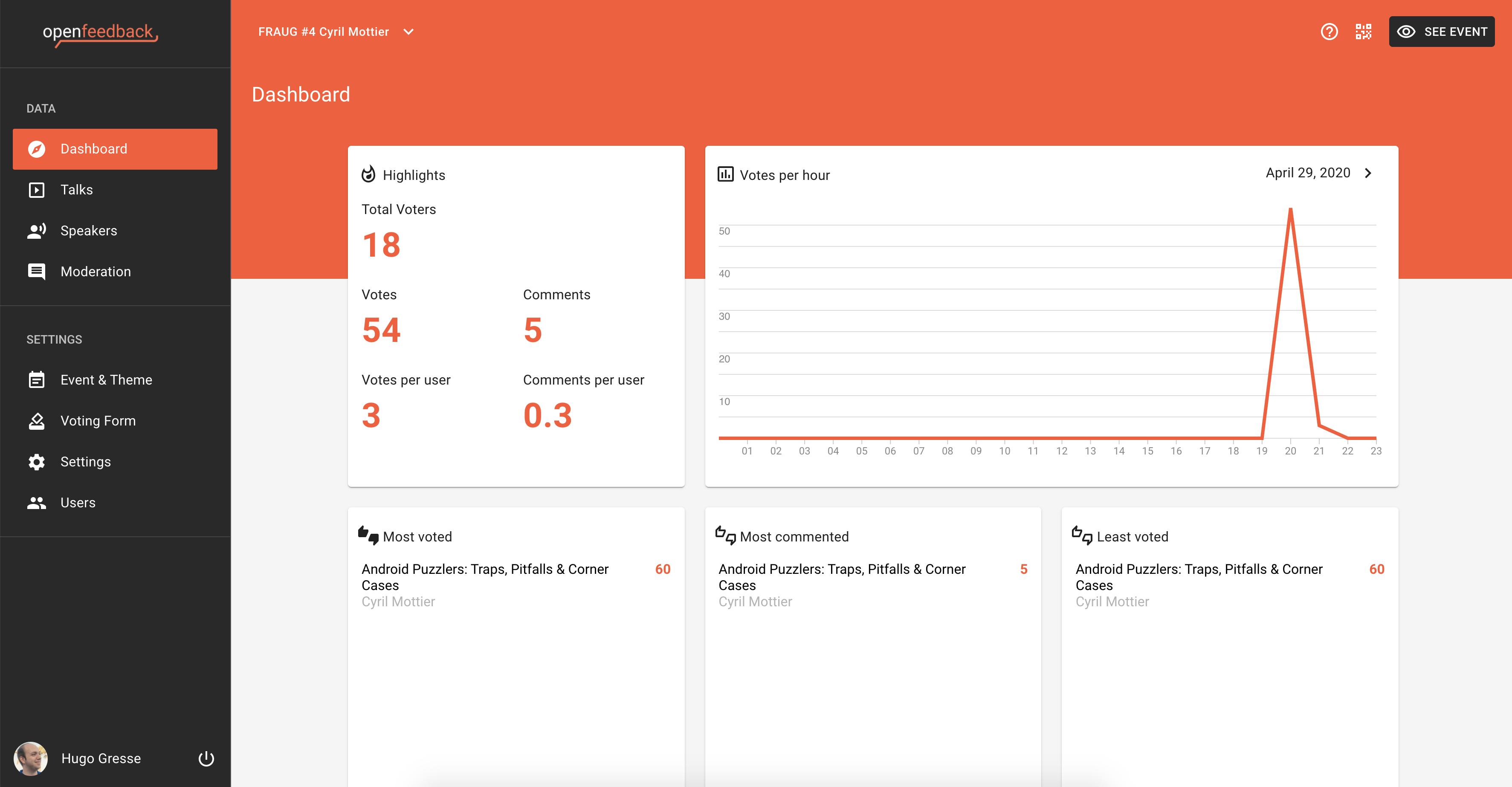Click the Event & Theme calendar icon
This screenshot has height=787, width=1512.
(x=36, y=380)
